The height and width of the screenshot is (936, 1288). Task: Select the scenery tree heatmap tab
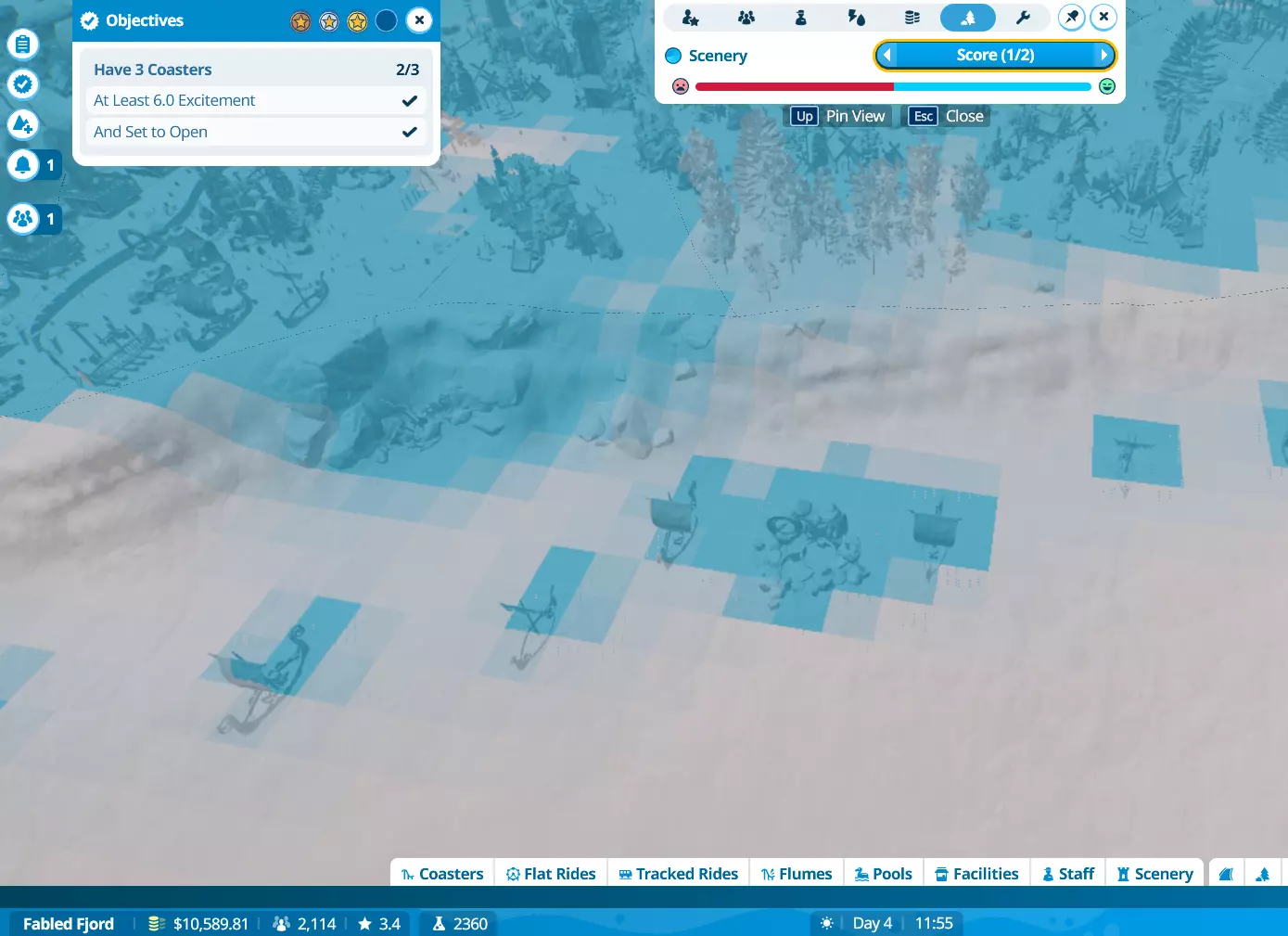click(x=968, y=18)
